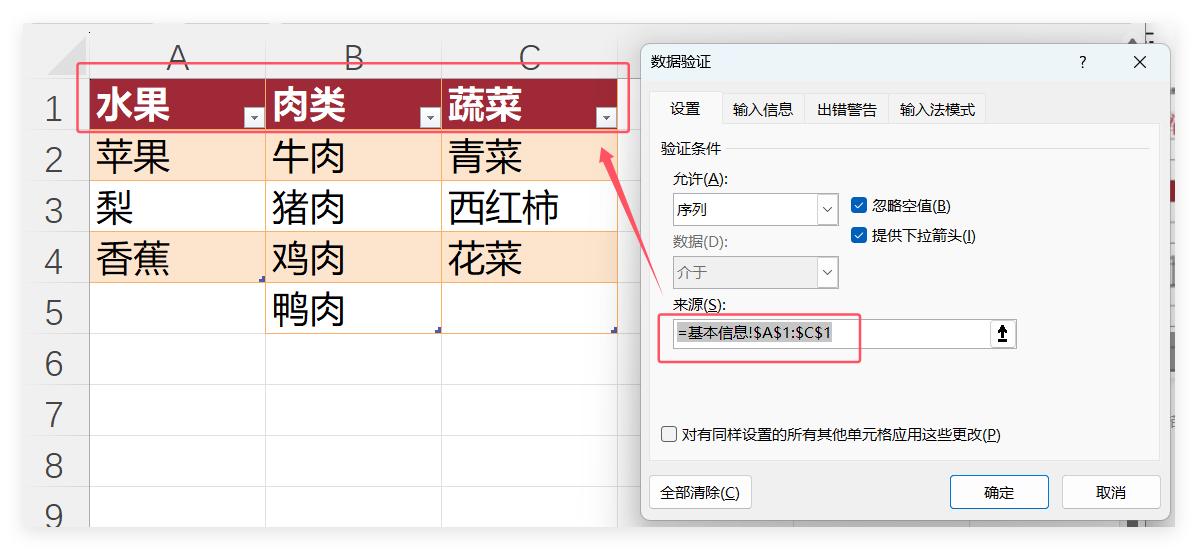1198x550 pixels.
Task: Close the 数据验证 dialog with X
Action: [x=1140, y=63]
